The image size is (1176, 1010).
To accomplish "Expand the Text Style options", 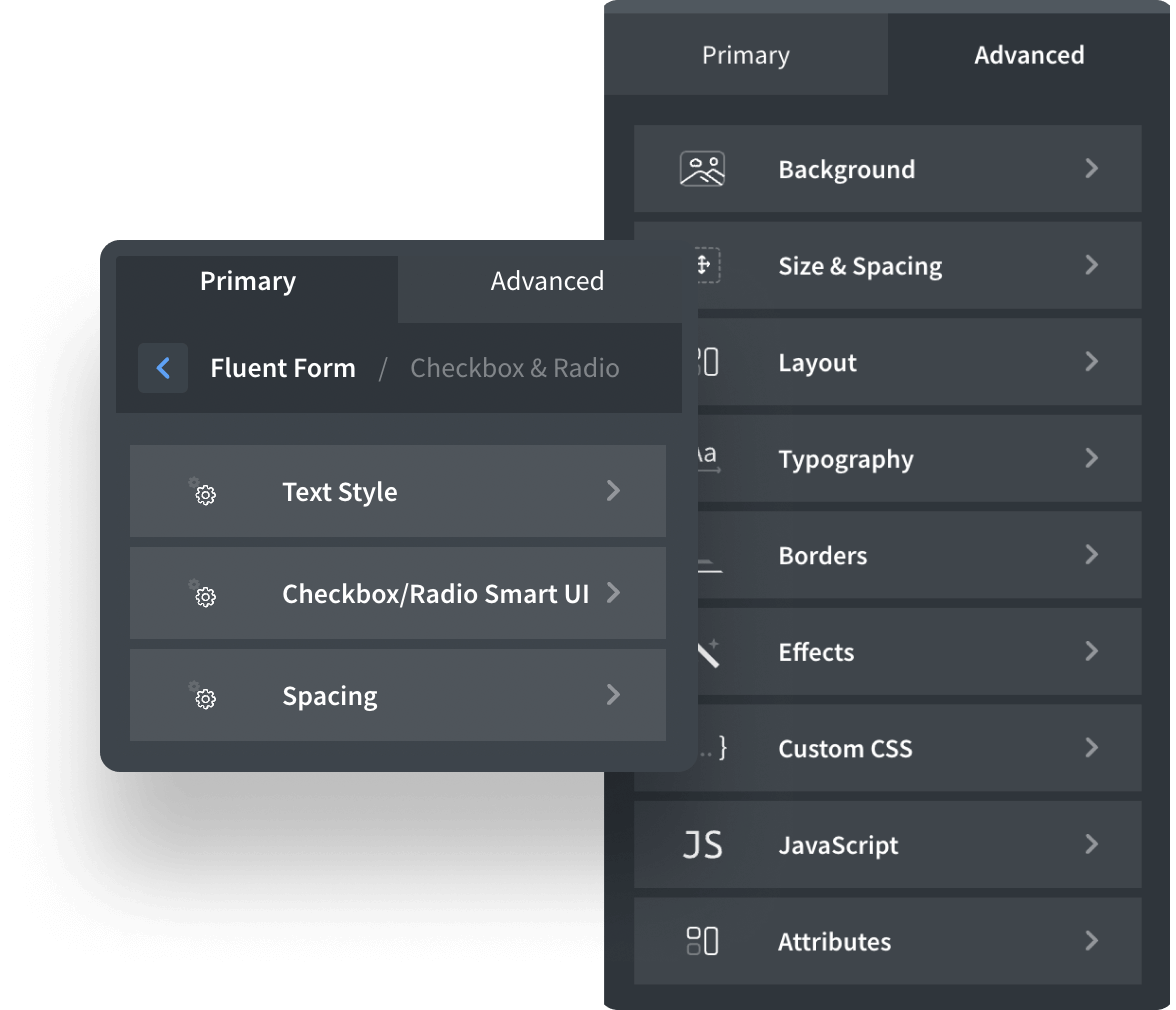I will pyautogui.click(x=613, y=492).
